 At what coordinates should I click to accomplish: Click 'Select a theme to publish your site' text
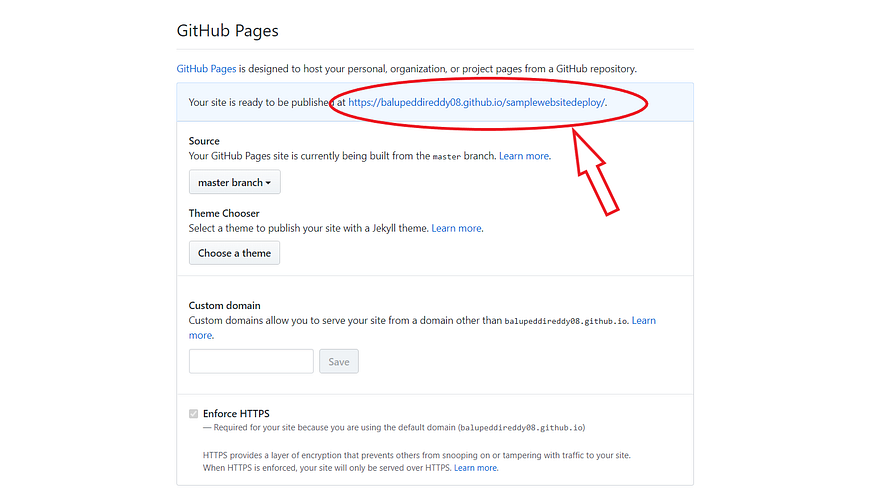point(308,228)
